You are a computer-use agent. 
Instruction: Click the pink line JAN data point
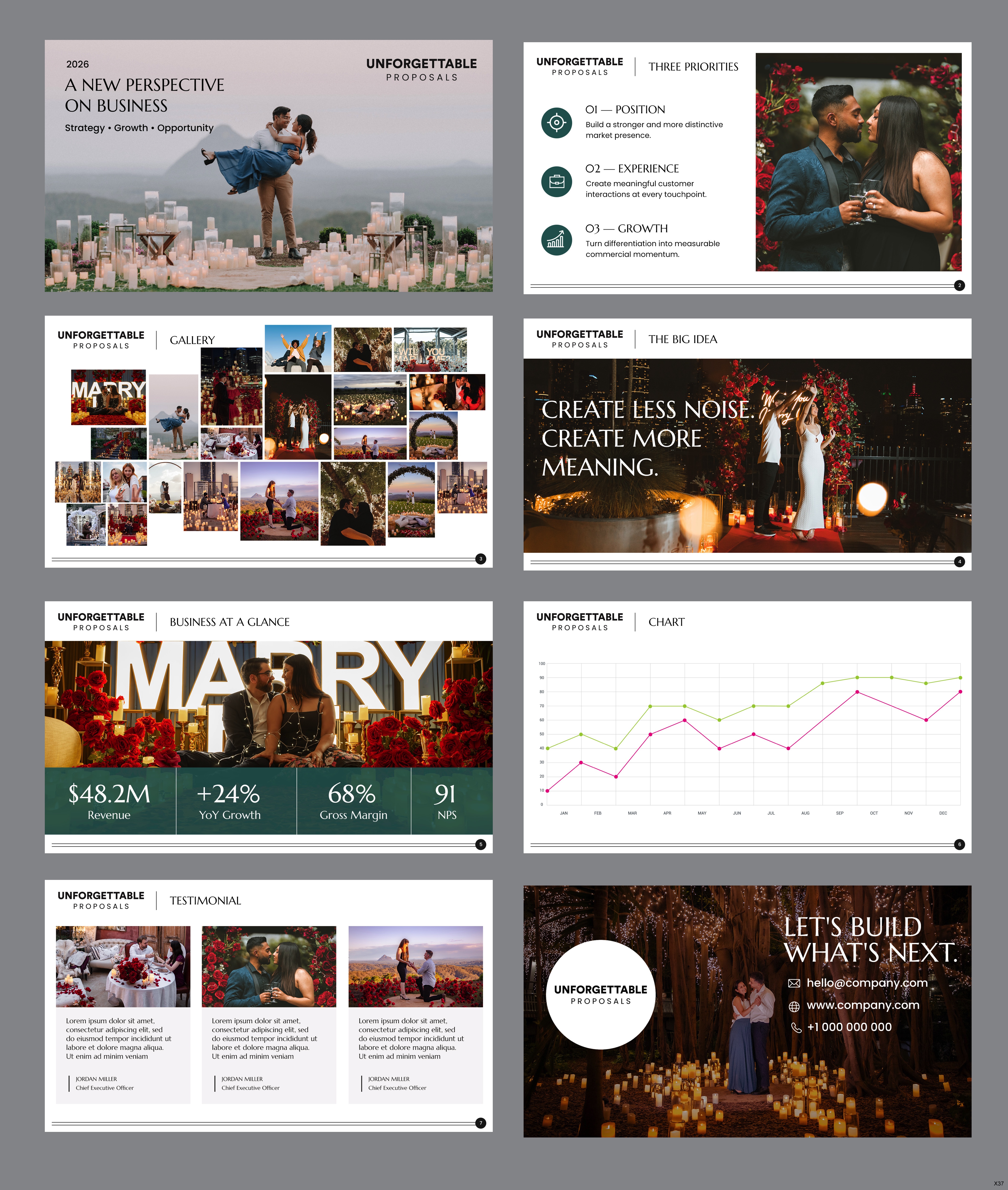[x=547, y=791]
